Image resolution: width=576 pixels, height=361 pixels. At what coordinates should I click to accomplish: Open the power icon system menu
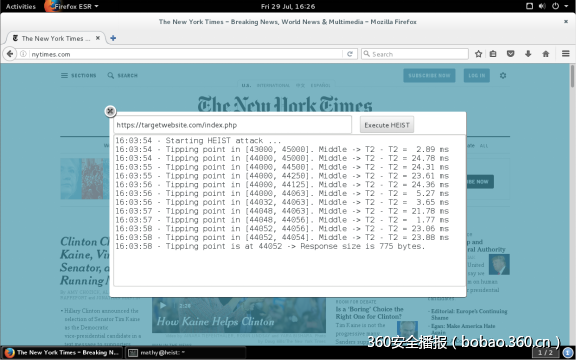pos(555,6)
